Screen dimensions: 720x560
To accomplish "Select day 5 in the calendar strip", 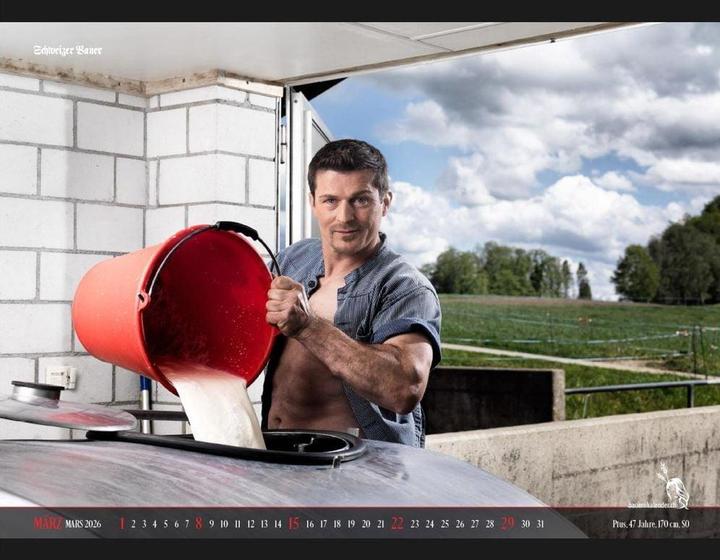I will (165, 524).
